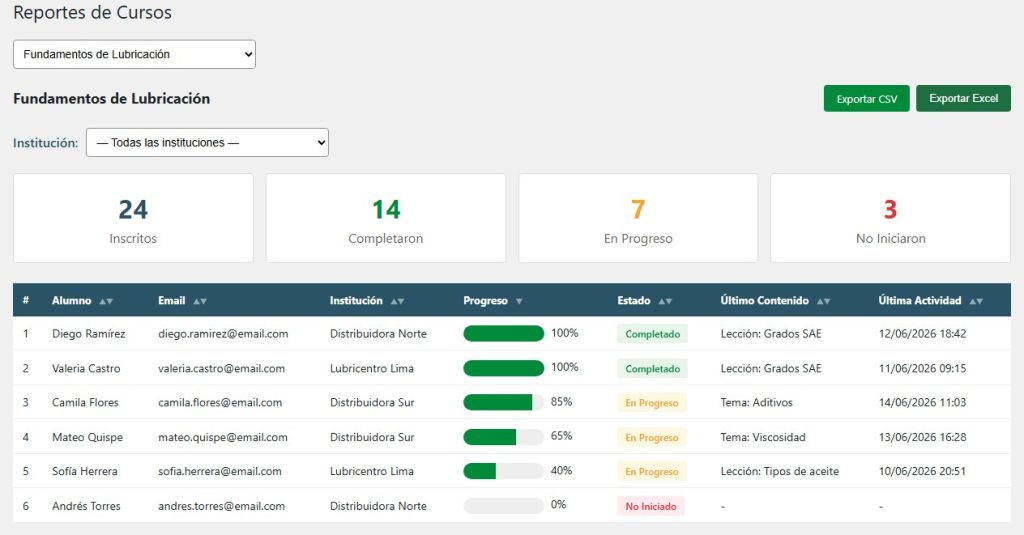Click Distribuidora Sur in Camila Flores row
This screenshot has height=535, width=1024.
tap(372, 402)
